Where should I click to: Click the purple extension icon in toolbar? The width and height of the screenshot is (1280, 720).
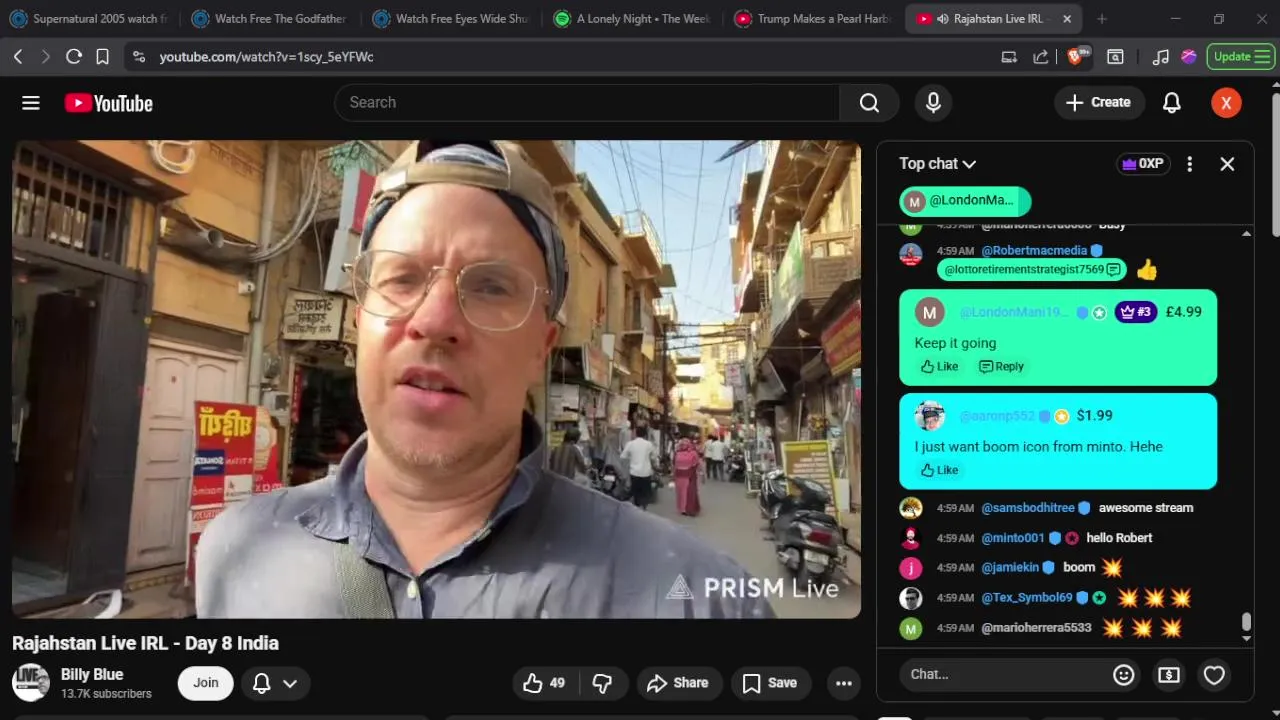tap(1189, 57)
